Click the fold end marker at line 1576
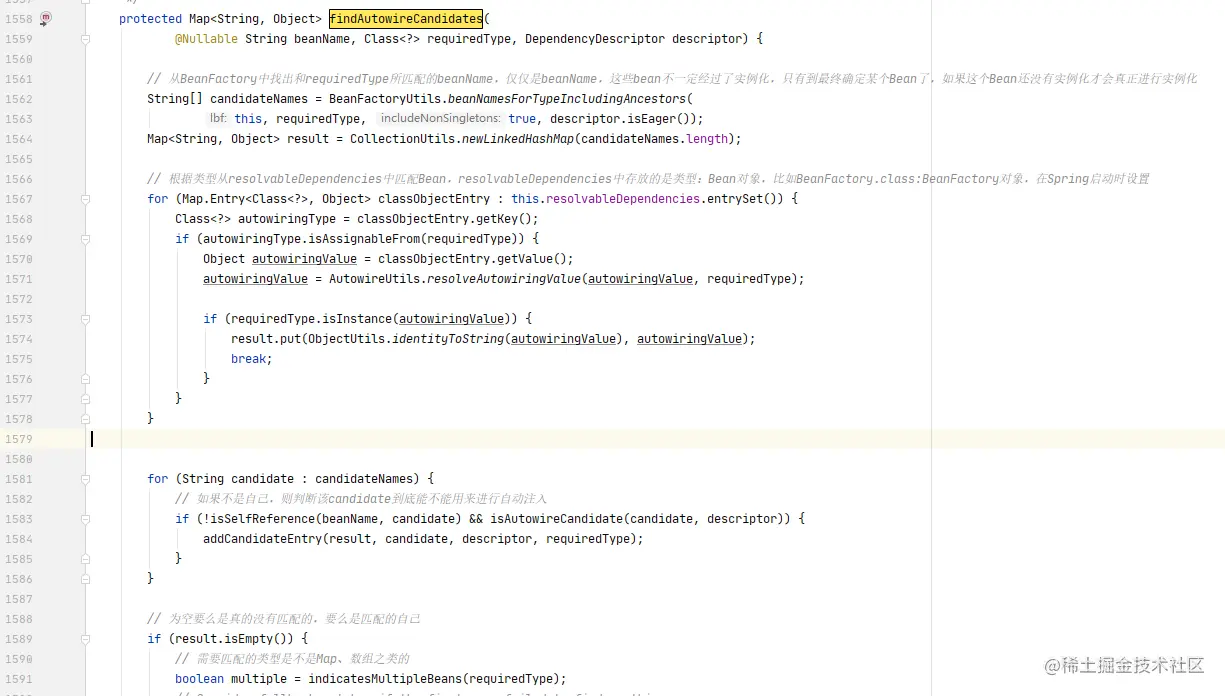 (86, 379)
